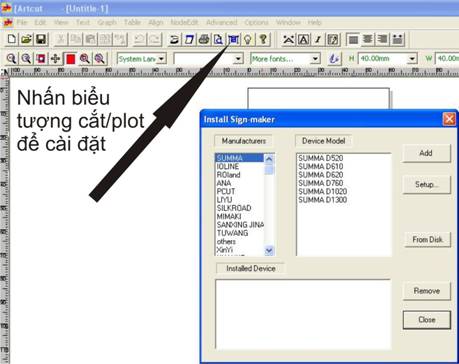Click the greyed-out Redo arrow icon
The width and height of the screenshot is (459, 364).
pos(154,39)
